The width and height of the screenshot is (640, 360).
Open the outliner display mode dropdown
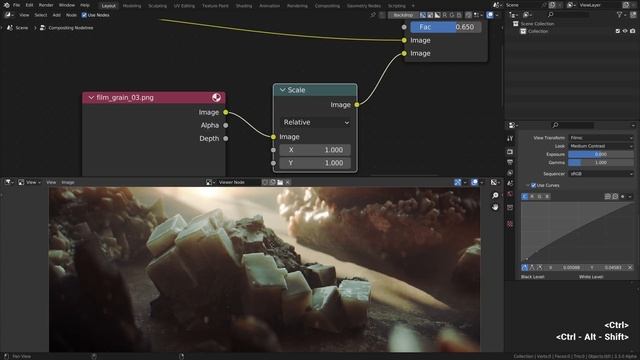pos(527,15)
